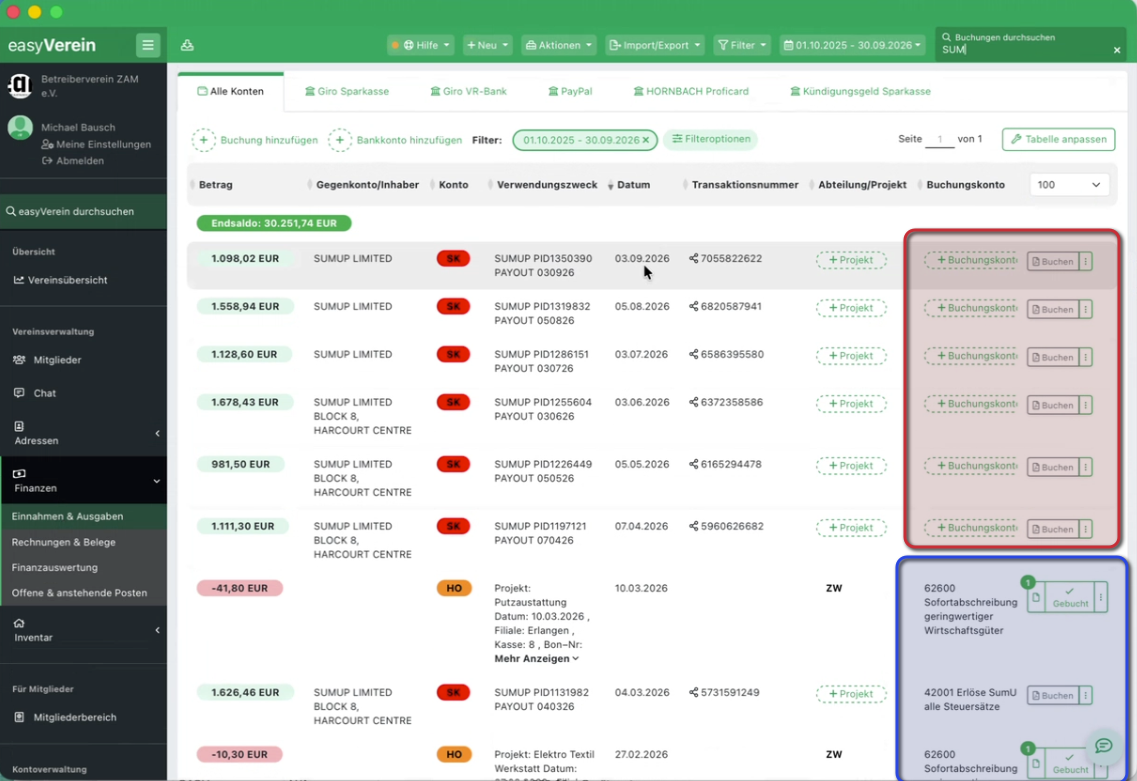The height and width of the screenshot is (781, 1137).
Task: Open document icon for -41,80 EUR booking
Action: [x=1035, y=598]
